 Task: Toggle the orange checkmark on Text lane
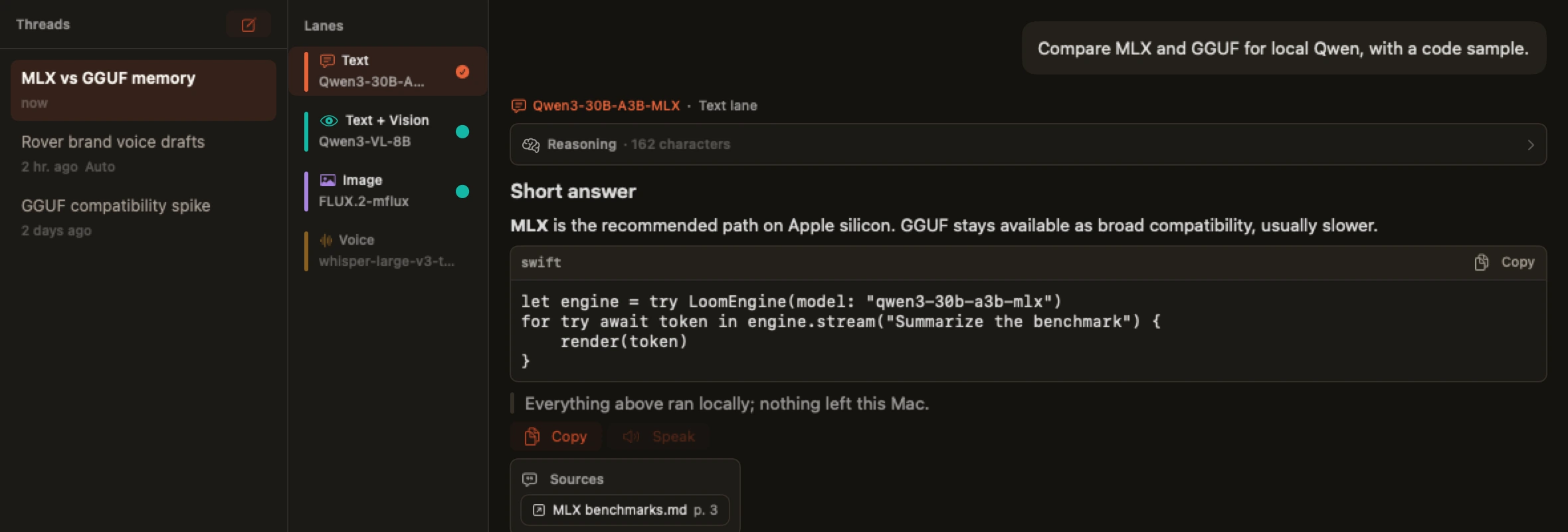click(x=462, y=72)
